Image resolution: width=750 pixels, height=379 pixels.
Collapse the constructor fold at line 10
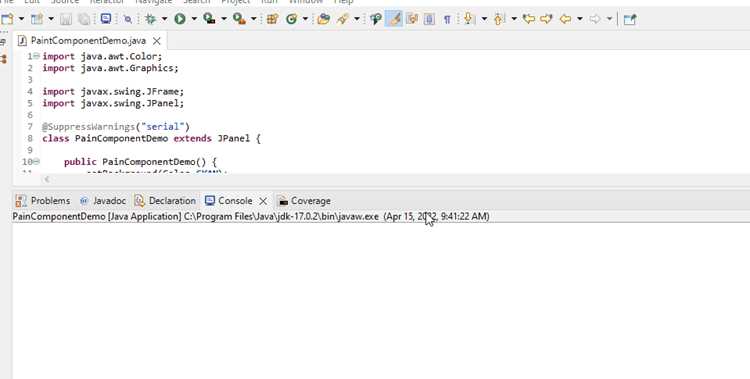coord(37,162)
